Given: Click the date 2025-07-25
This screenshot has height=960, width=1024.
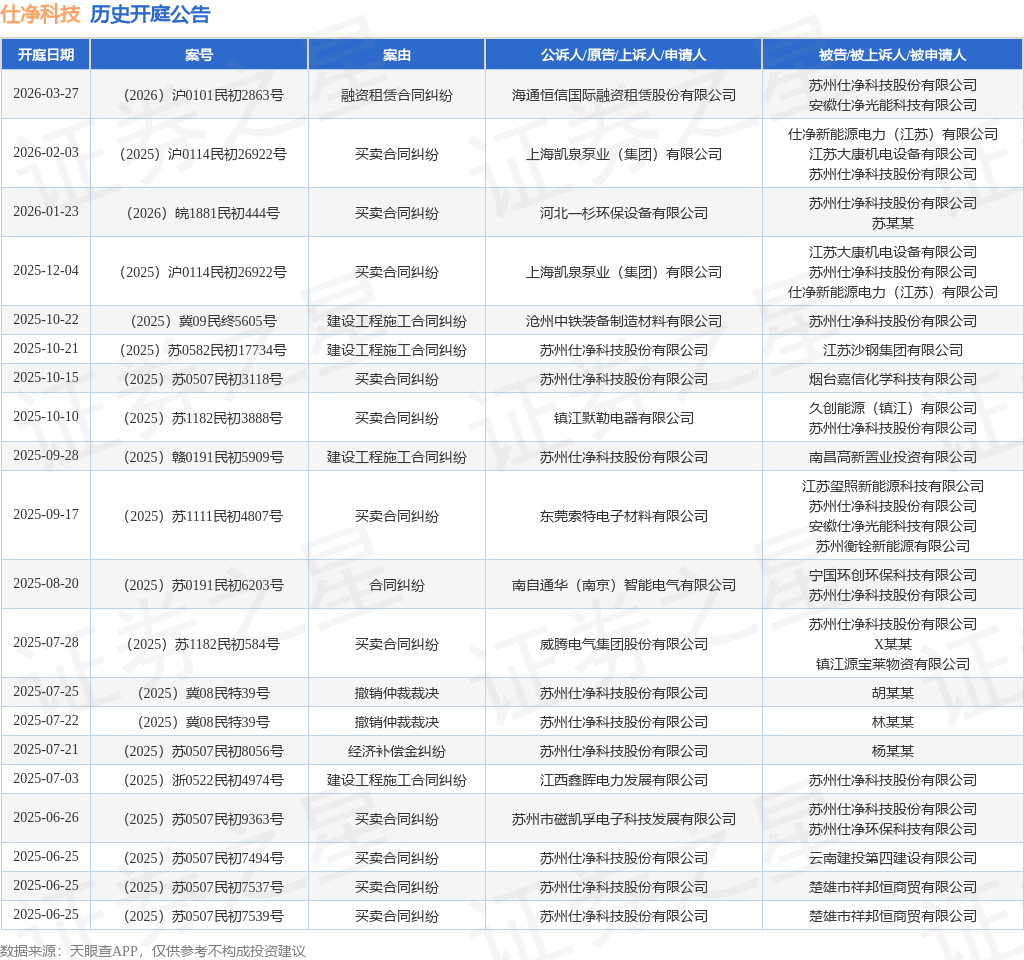Looking at the screenshot, I should 46,691.
